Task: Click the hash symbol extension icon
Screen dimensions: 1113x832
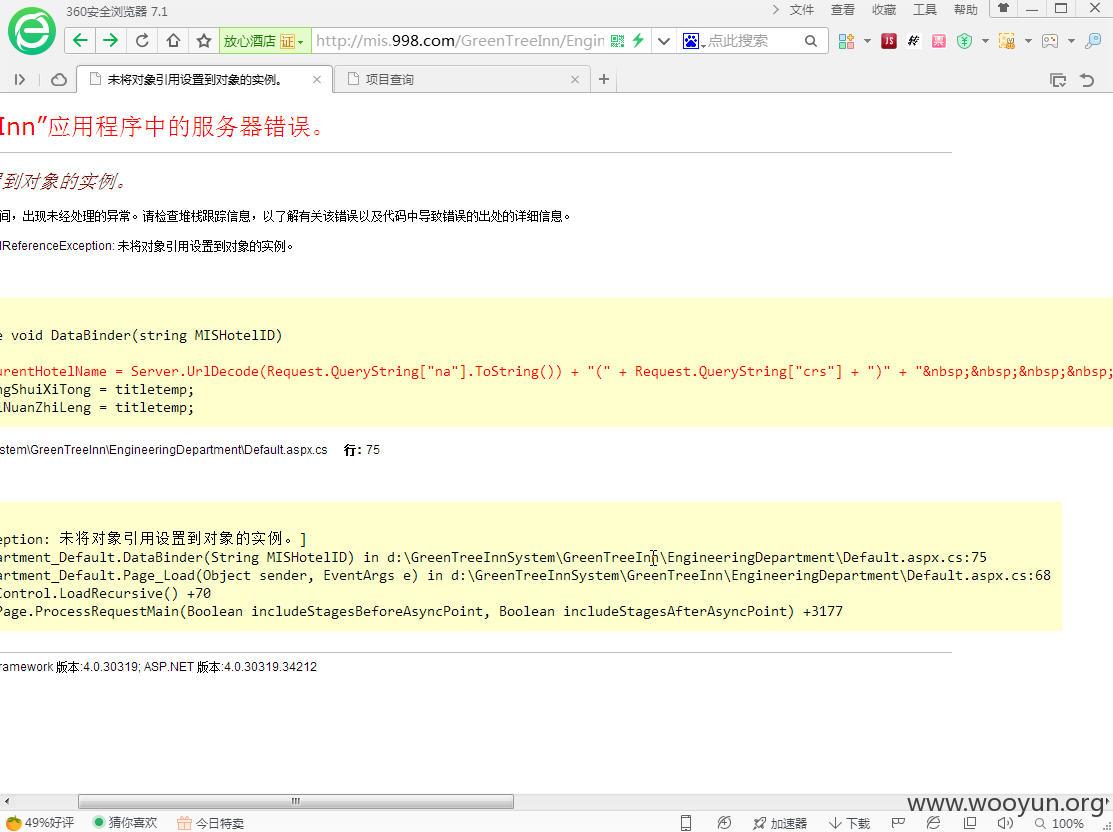Action: click(914, 41)
